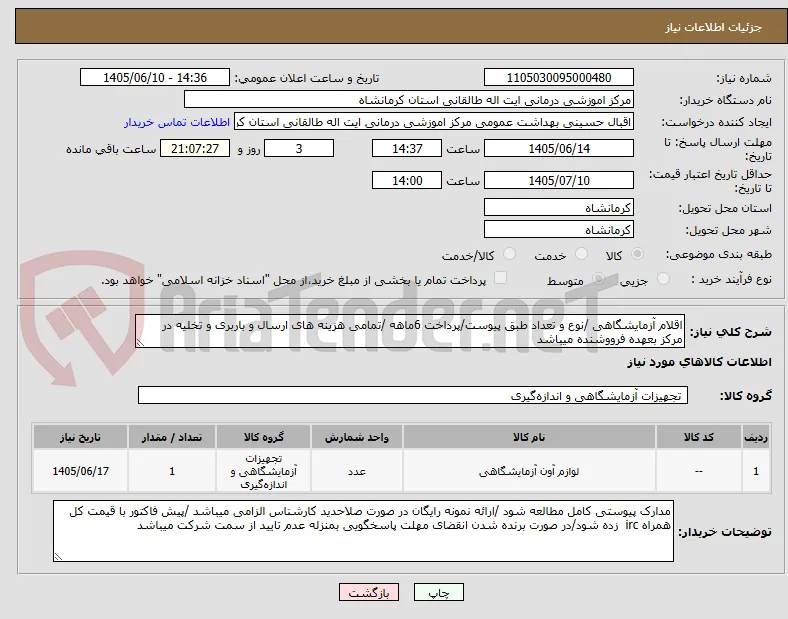Viewport: 788px width, 619px height.
Task: Click the response deadline time 14:37
Action: click(407, 149)
